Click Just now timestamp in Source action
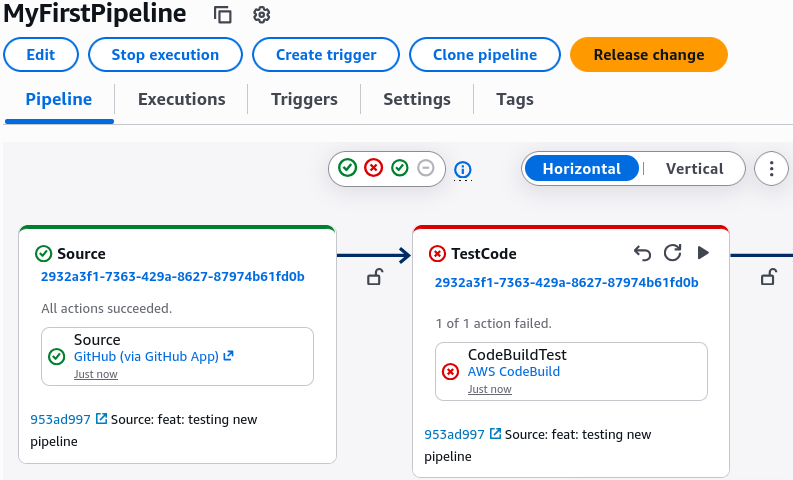The width and height of the screenshot is (793, 480). 96,374
